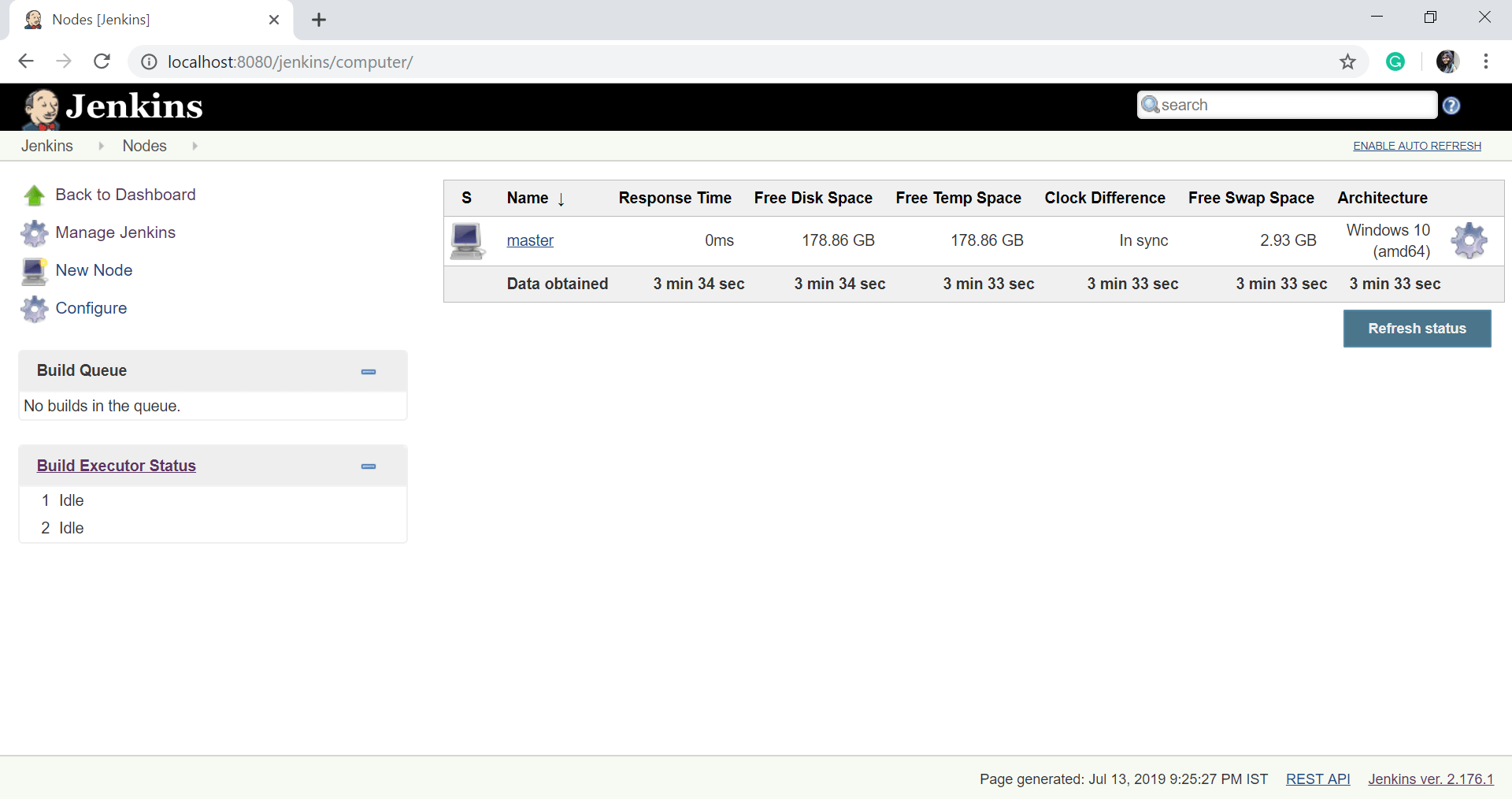Open the search help question-mark icon

1451,106
